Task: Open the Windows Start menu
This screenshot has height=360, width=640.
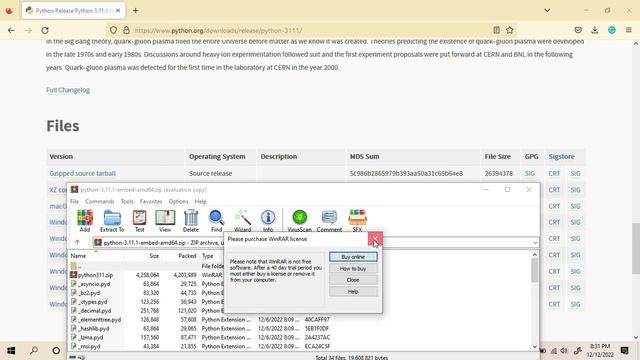Action: point(11,350)
